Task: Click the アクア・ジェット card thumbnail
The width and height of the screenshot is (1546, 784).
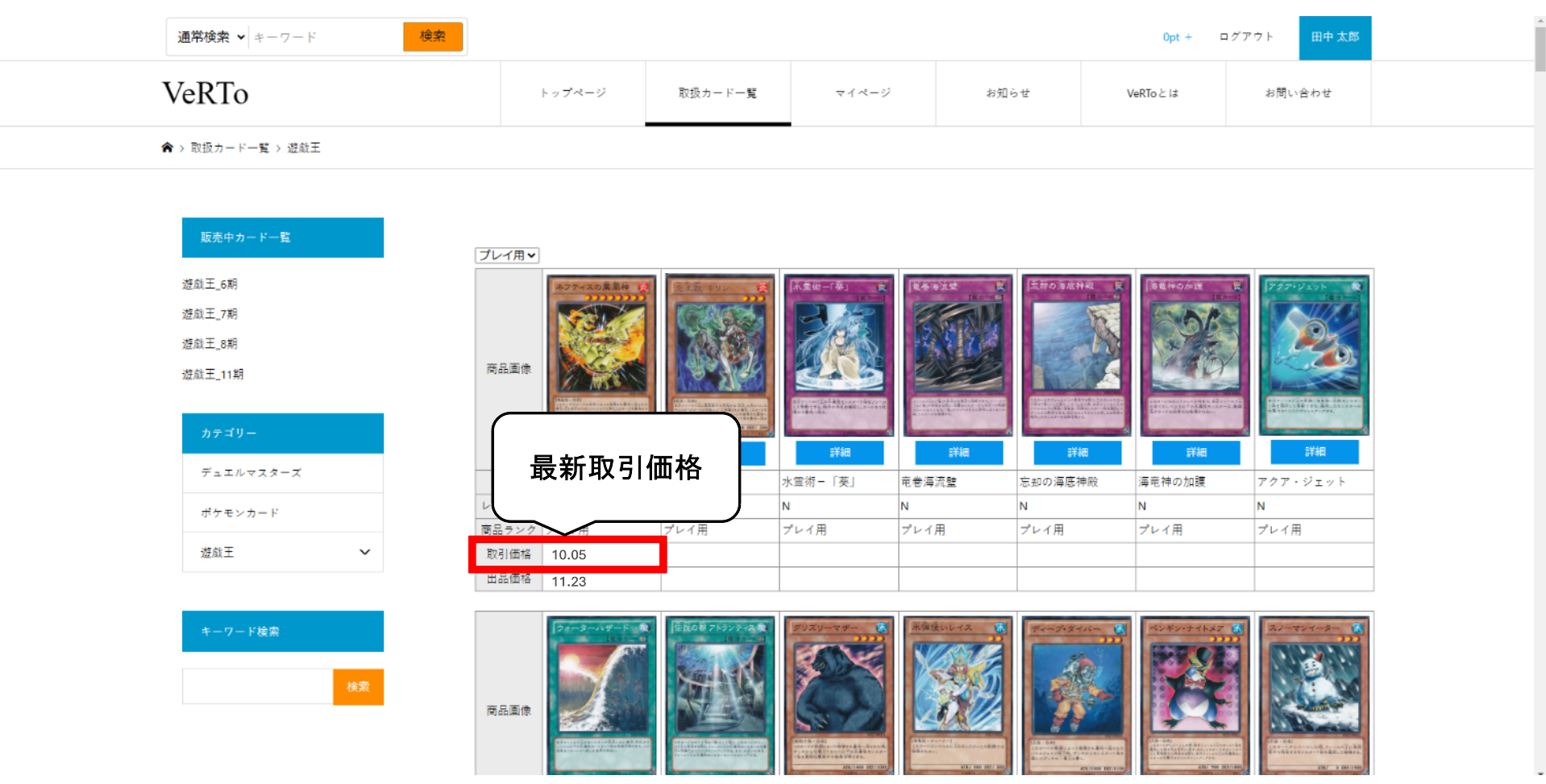Action: click(1314, 355)
